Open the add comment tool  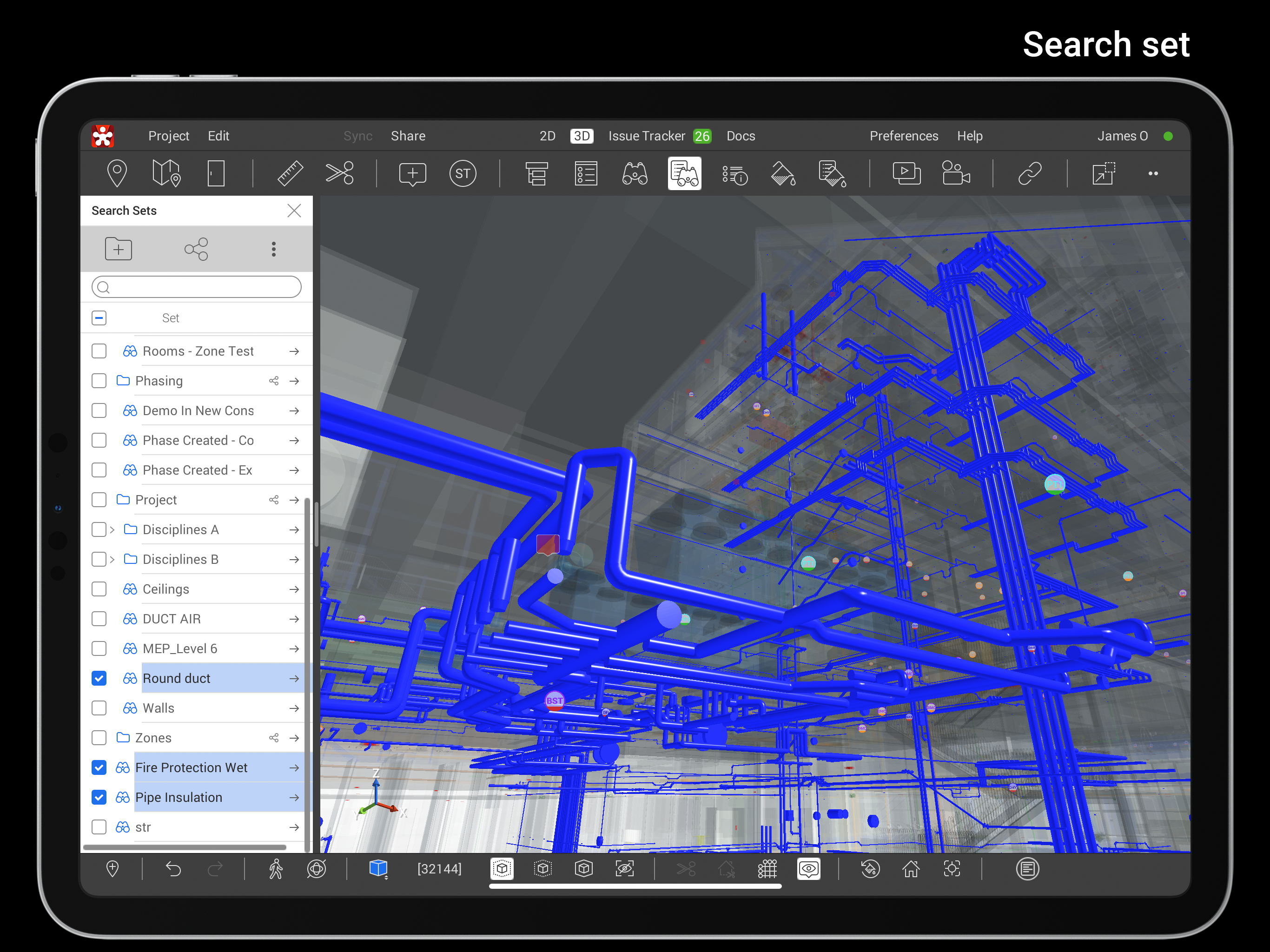(412, 173)
